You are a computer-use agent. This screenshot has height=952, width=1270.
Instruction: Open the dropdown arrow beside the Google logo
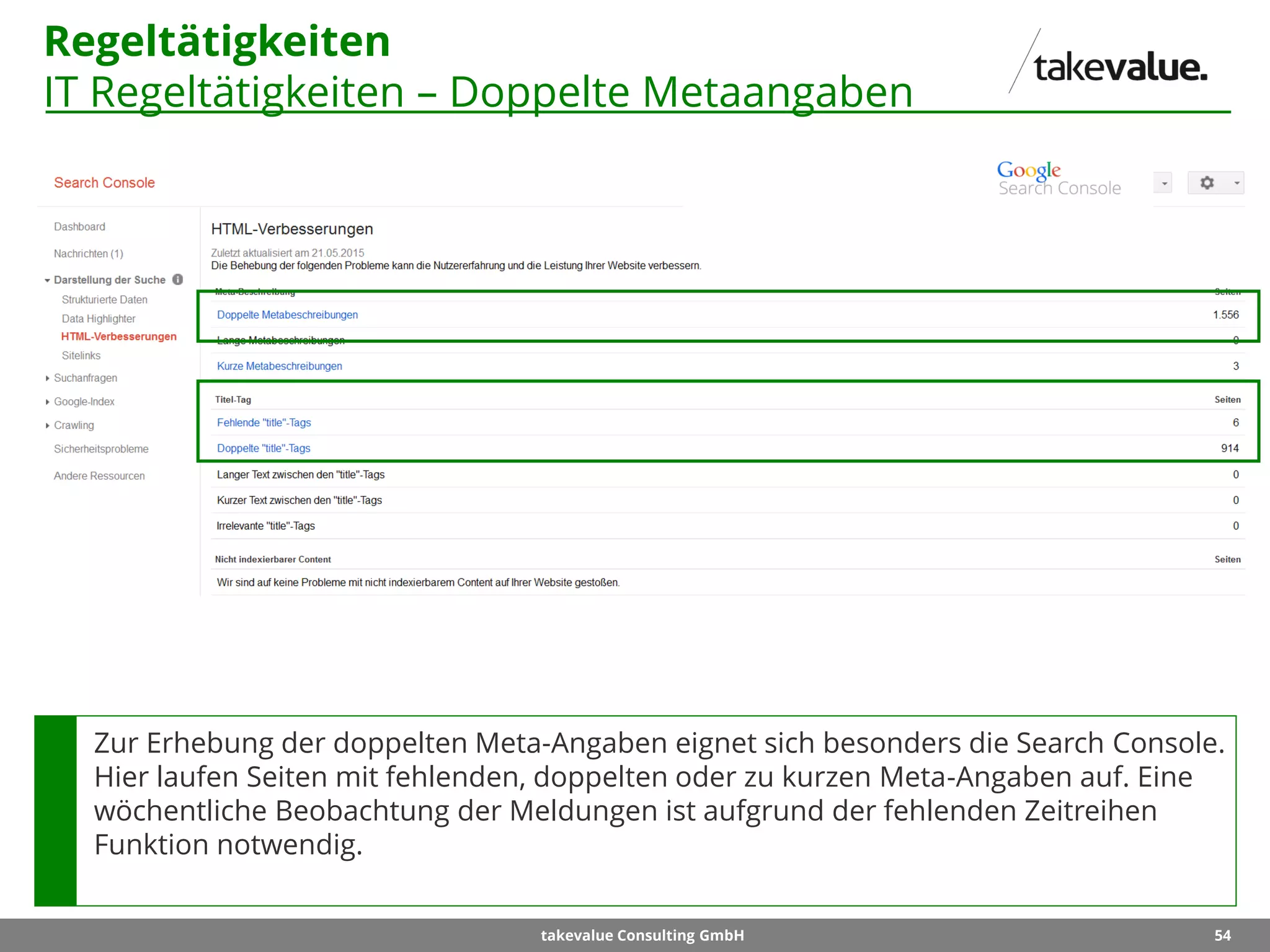[x=1163, y=183]
